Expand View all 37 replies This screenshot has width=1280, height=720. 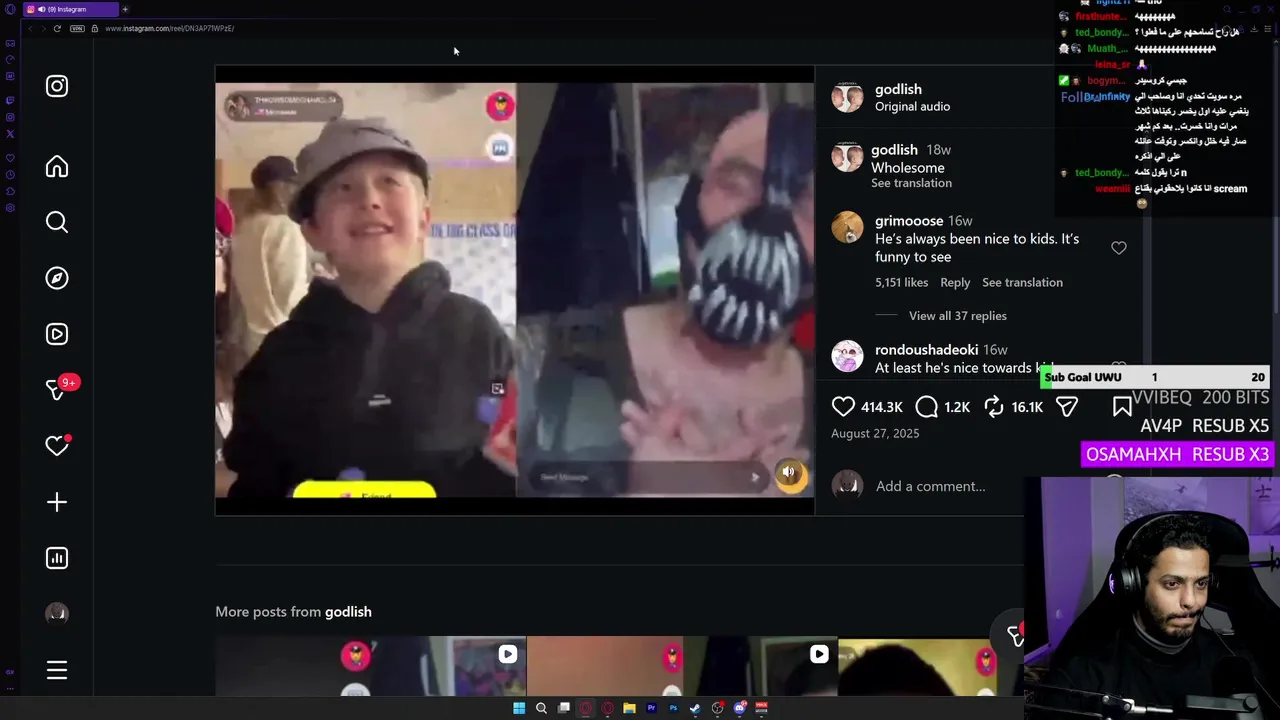[957, 316]
